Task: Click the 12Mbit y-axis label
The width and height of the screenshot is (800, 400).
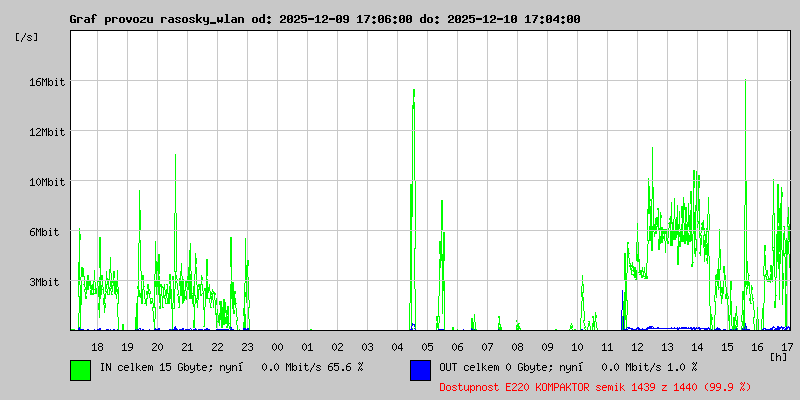Action: 46,132
